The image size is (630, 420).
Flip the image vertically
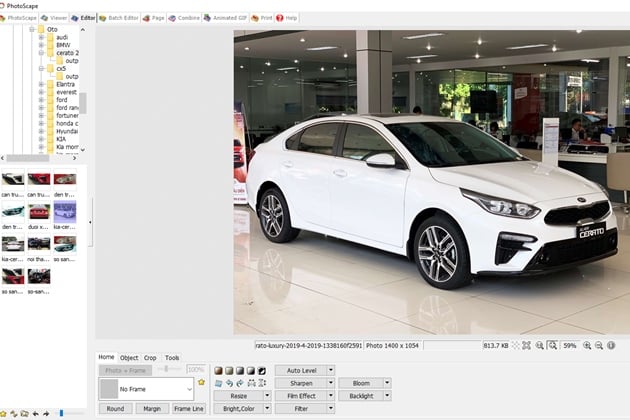pyautogui.click(x=262, y=383)
